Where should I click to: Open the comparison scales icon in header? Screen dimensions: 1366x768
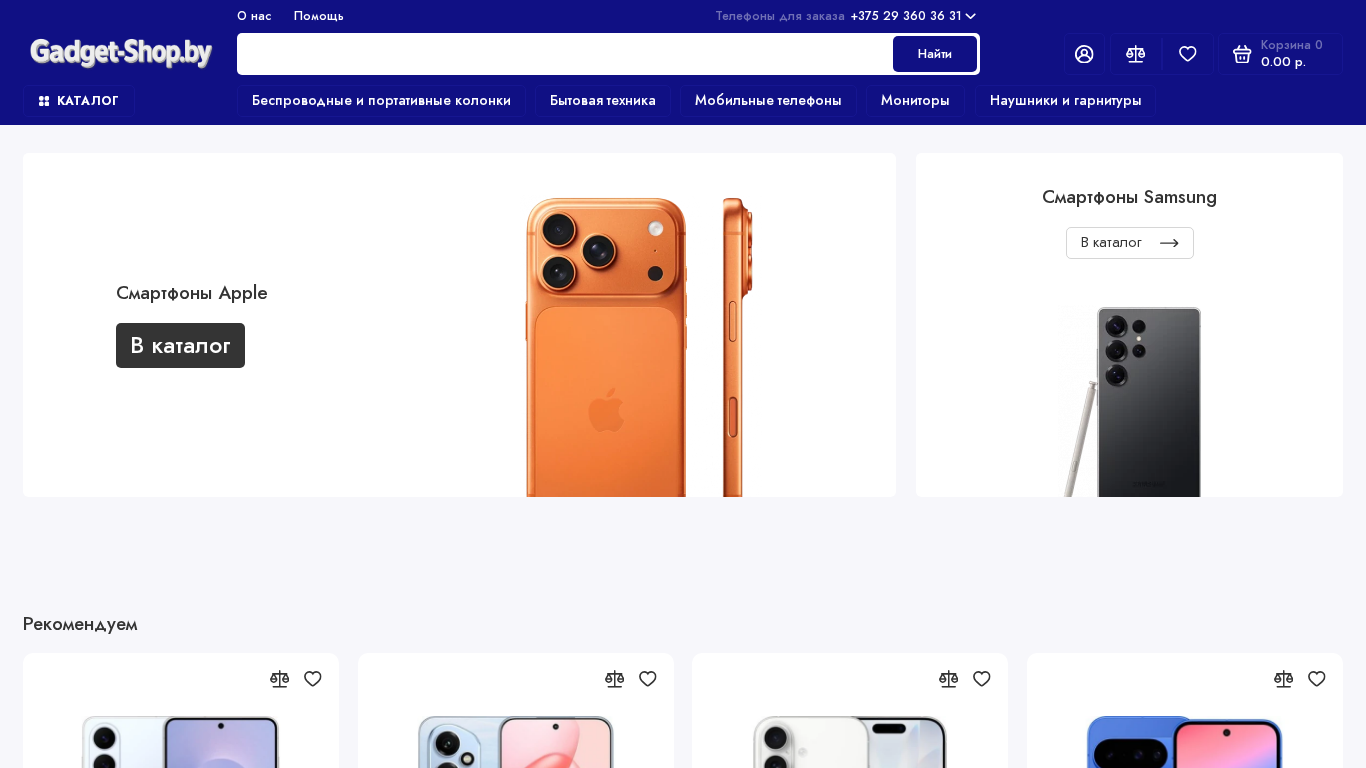pos(1136,54)
